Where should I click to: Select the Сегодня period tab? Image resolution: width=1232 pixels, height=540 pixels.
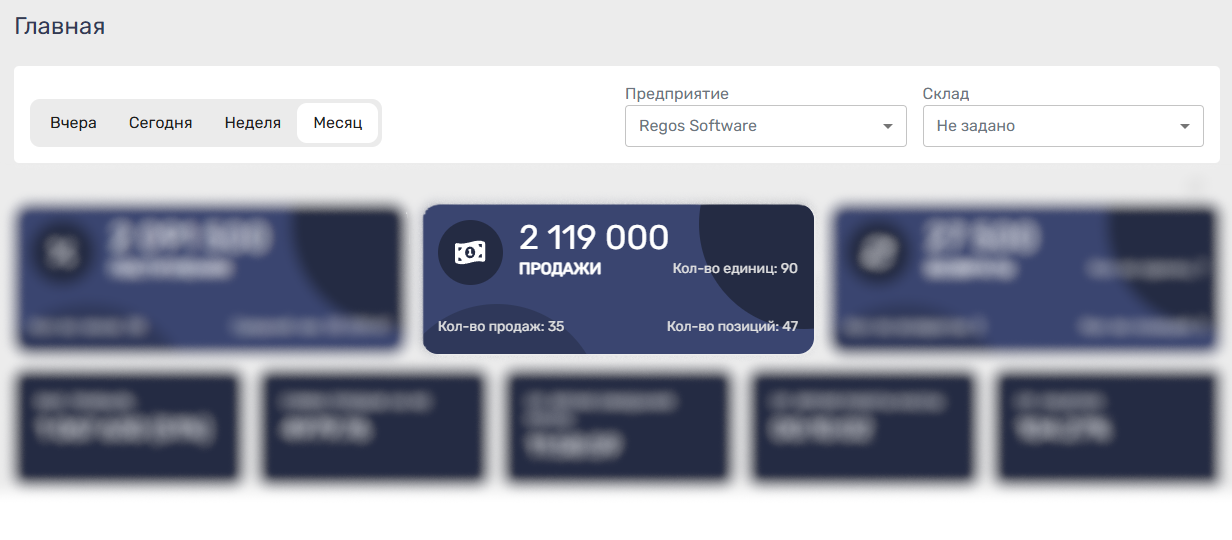point(160,123)
